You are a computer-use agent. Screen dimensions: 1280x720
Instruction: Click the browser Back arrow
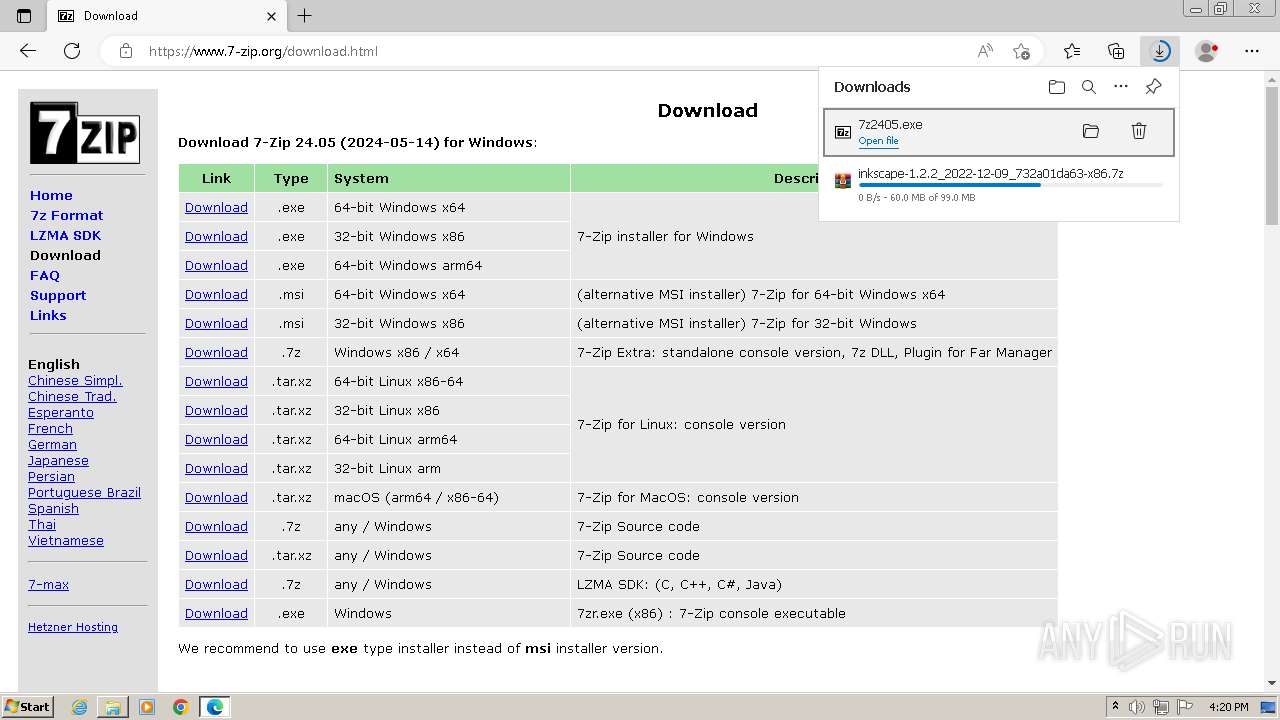tap(28, 51)
